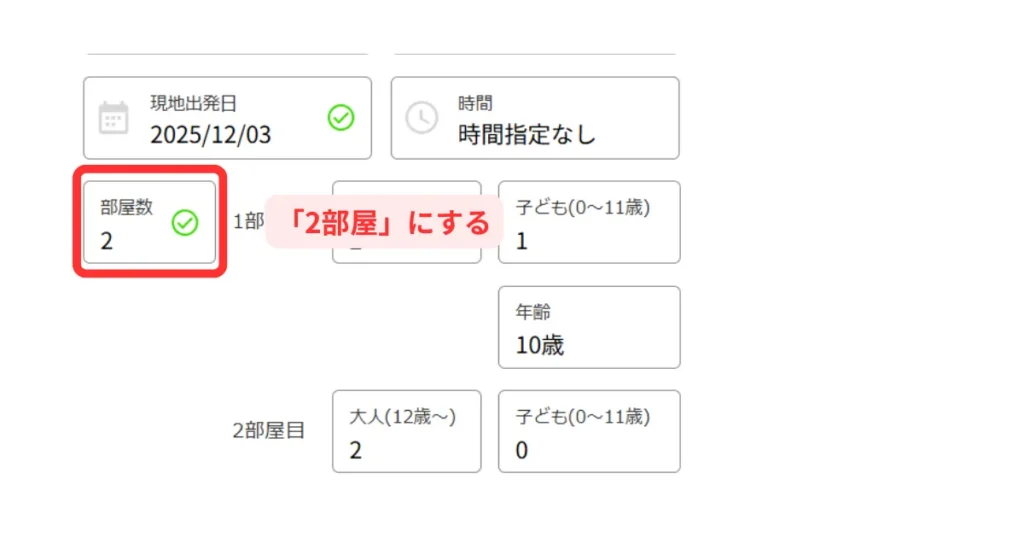Open the 部屋数 room count dropdown
Screen dimensions: 1024x538
pyautogui.click(x=149, y=223)
